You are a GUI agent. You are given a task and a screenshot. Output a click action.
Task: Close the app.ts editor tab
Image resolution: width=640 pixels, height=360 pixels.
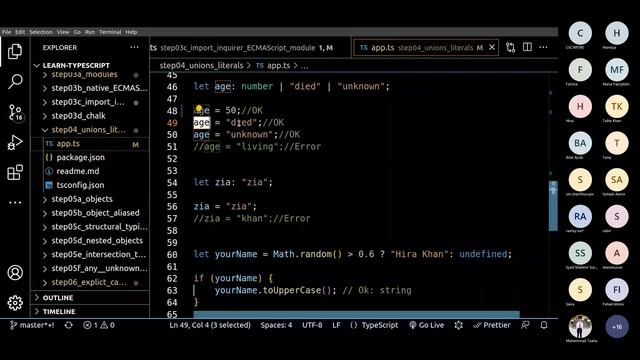pos(492,47)
